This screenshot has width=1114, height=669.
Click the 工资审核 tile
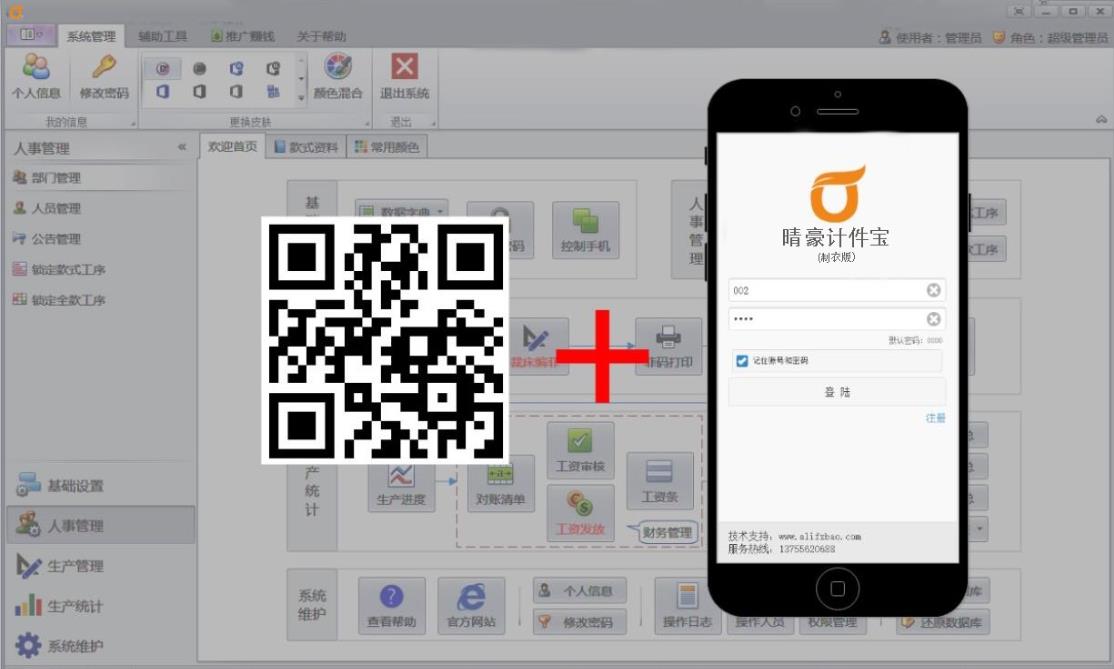click(x=580, y=450)
